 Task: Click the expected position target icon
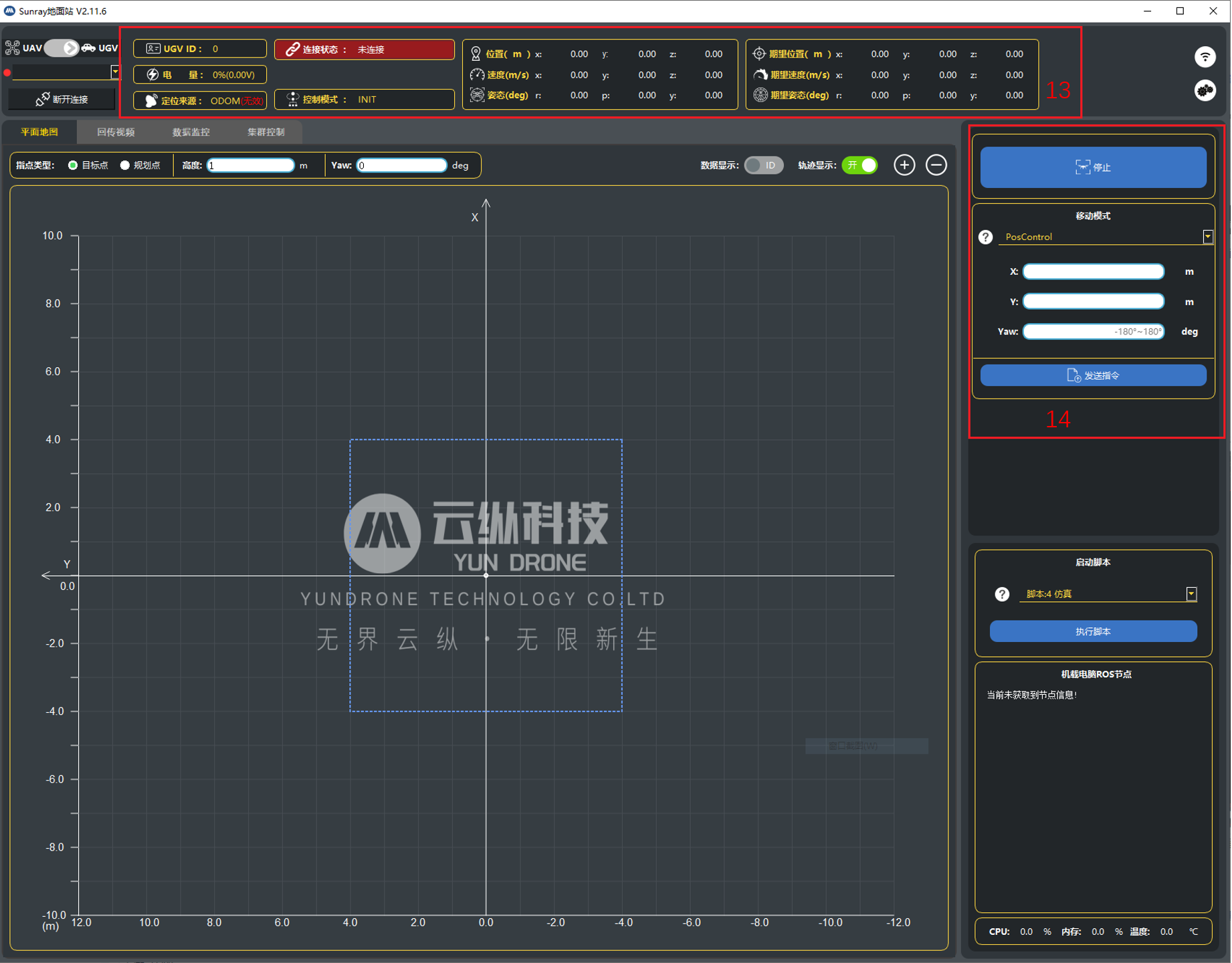(x=759, y=53)
